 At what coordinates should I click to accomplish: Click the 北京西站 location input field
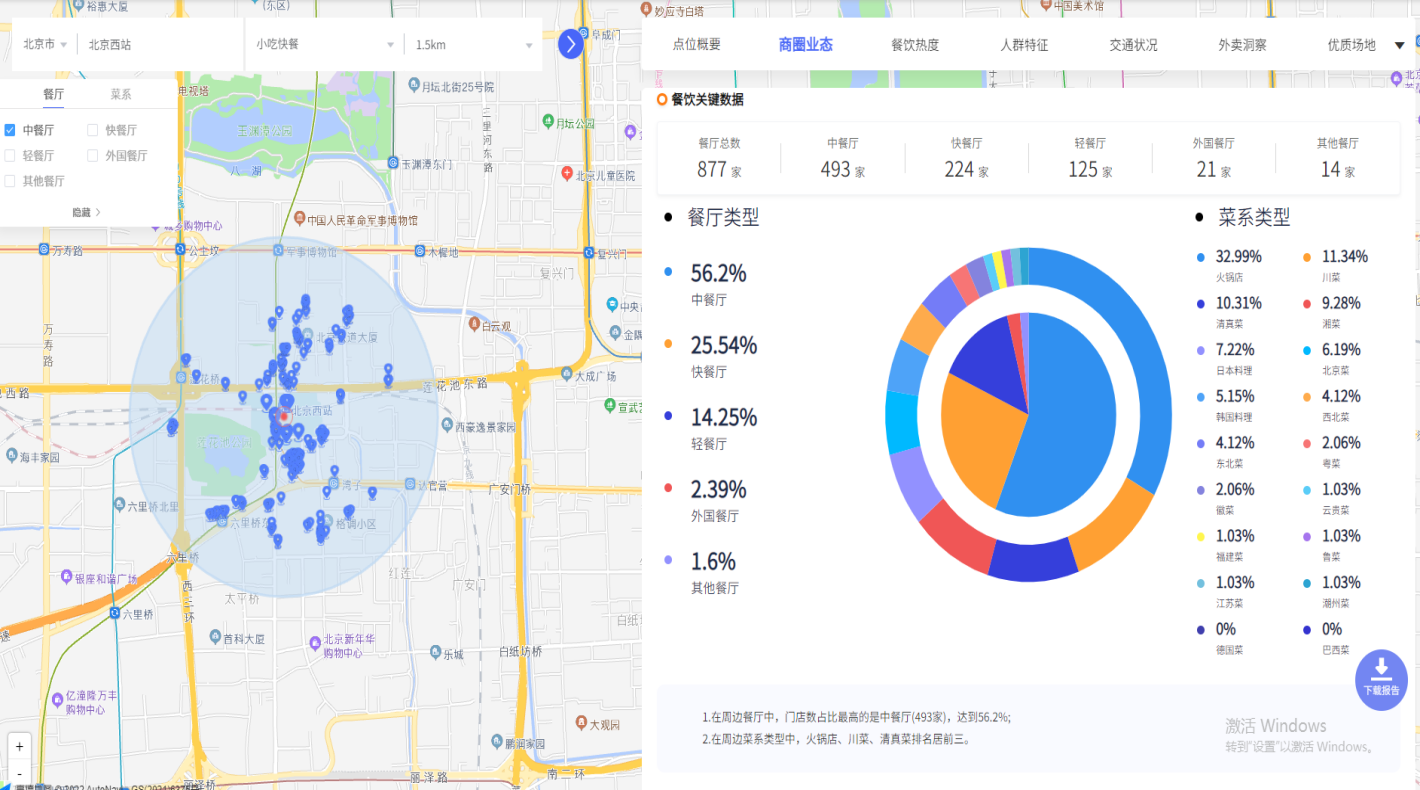(x=160, y=45)
